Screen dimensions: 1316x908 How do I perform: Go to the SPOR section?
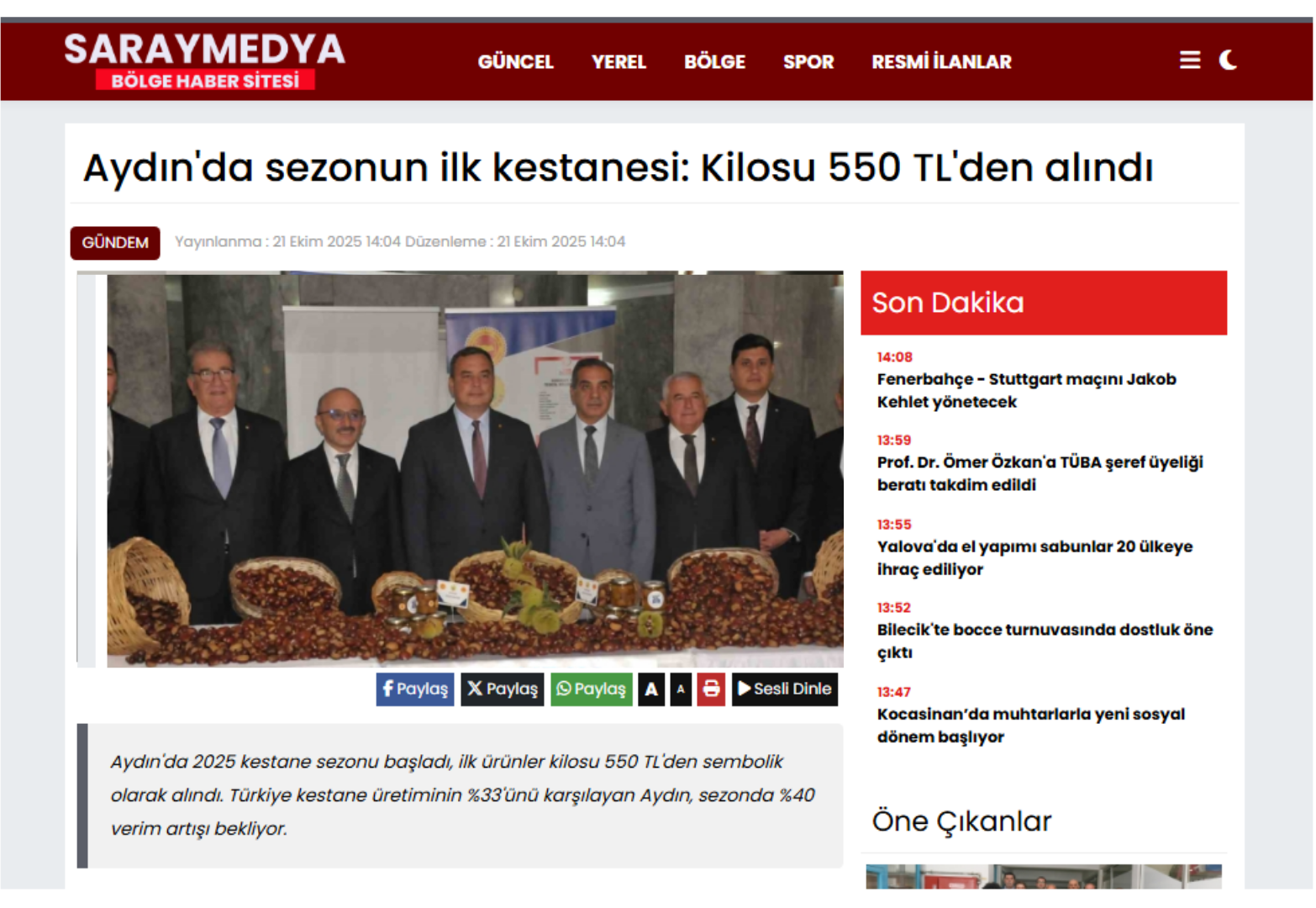tap(808, 62)
